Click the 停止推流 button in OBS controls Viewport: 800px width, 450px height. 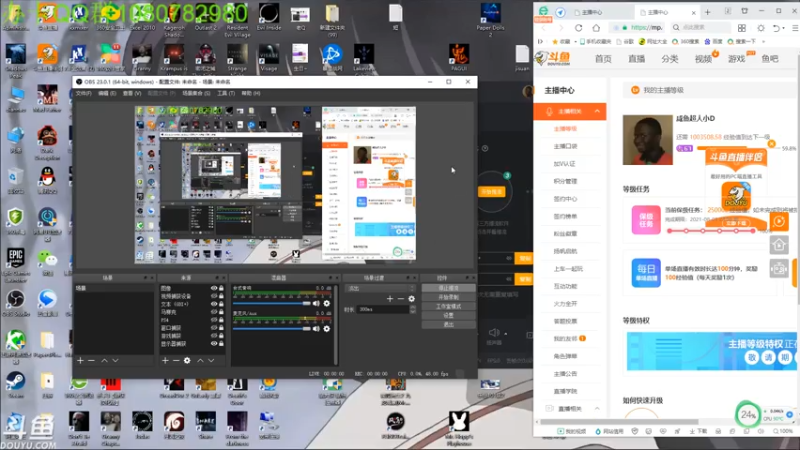[x=448, y=288]
